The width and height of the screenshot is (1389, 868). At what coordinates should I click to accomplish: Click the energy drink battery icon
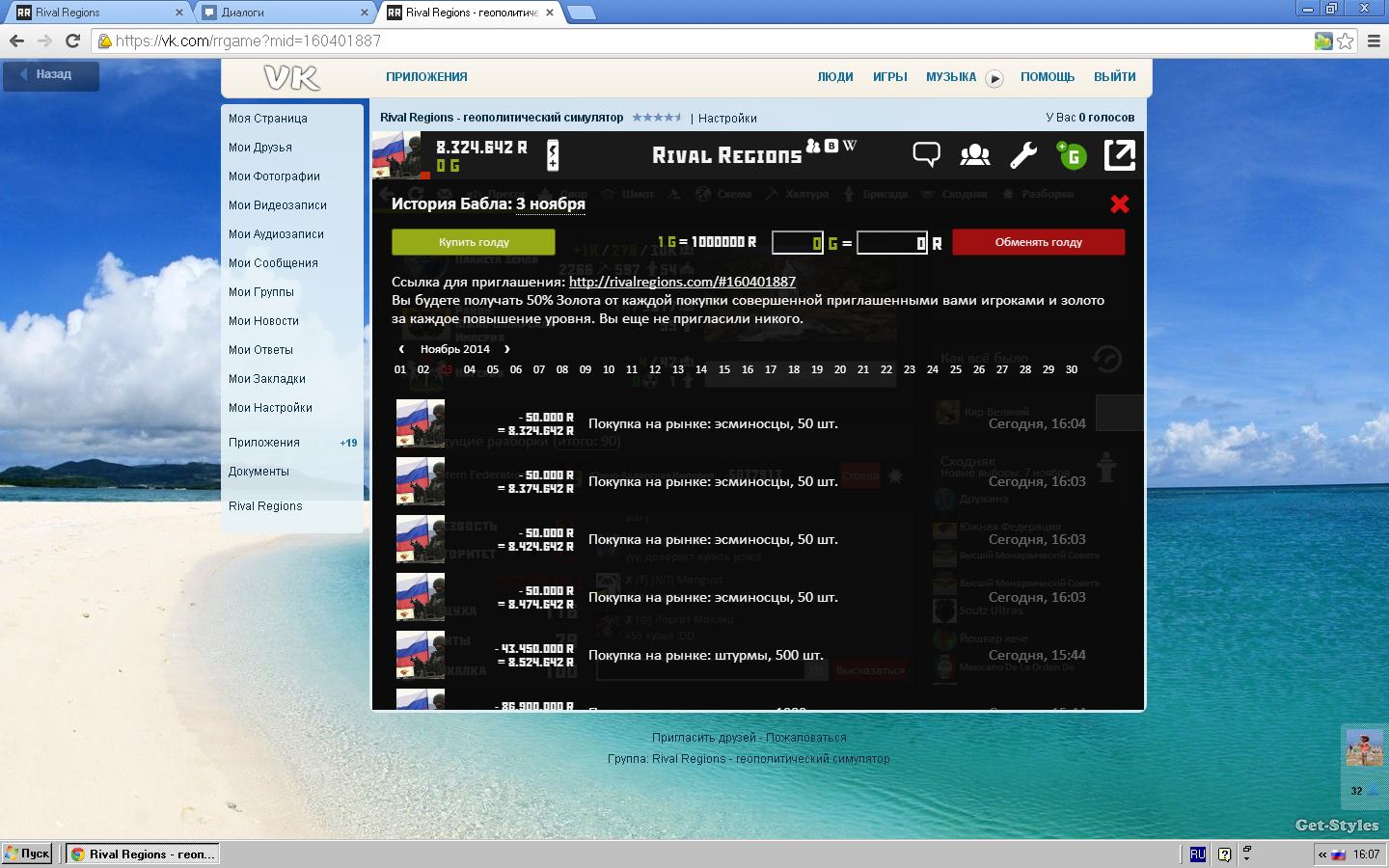click(x=553, y=155)
